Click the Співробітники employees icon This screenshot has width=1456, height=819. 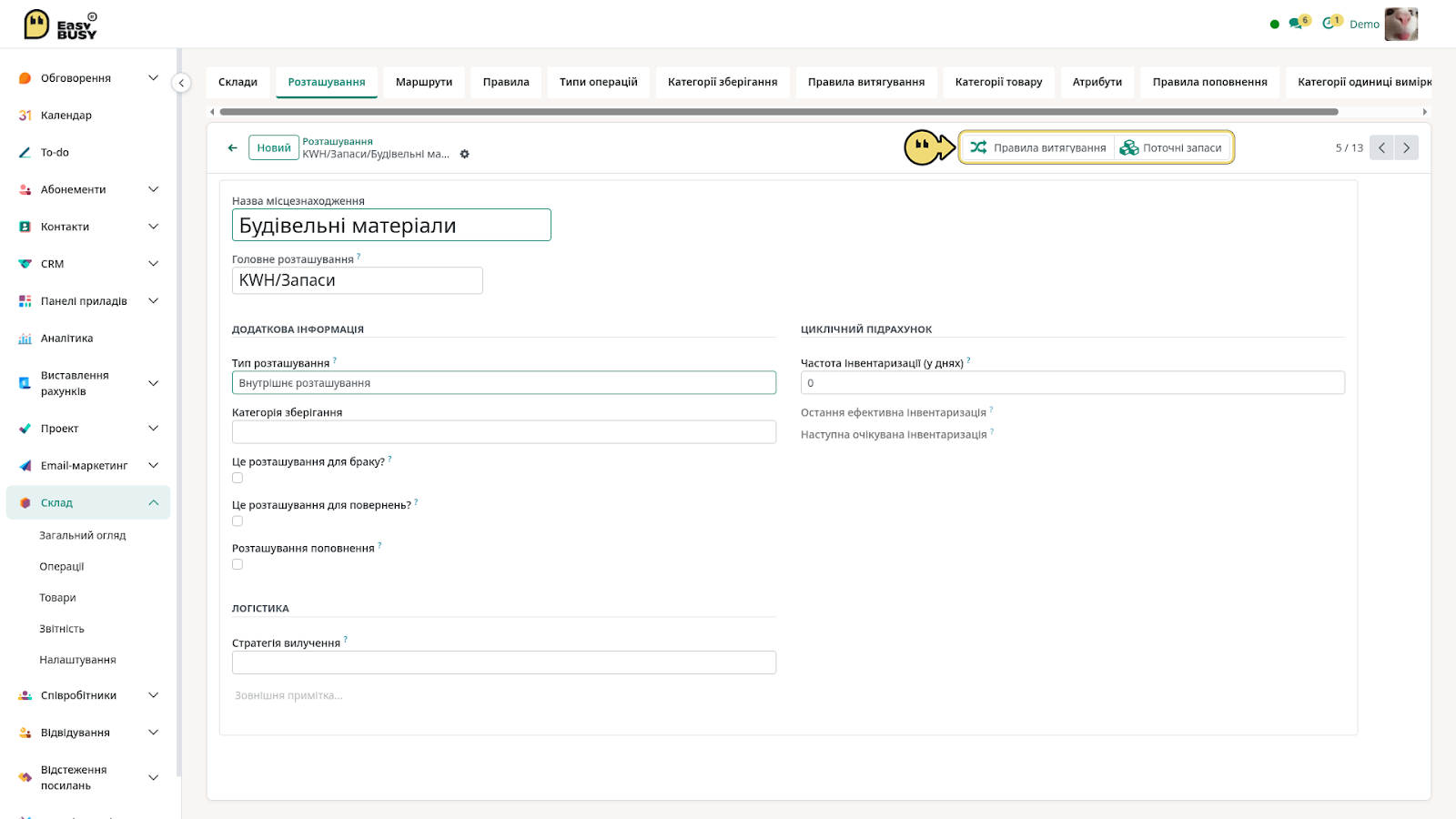coord(25,695)
